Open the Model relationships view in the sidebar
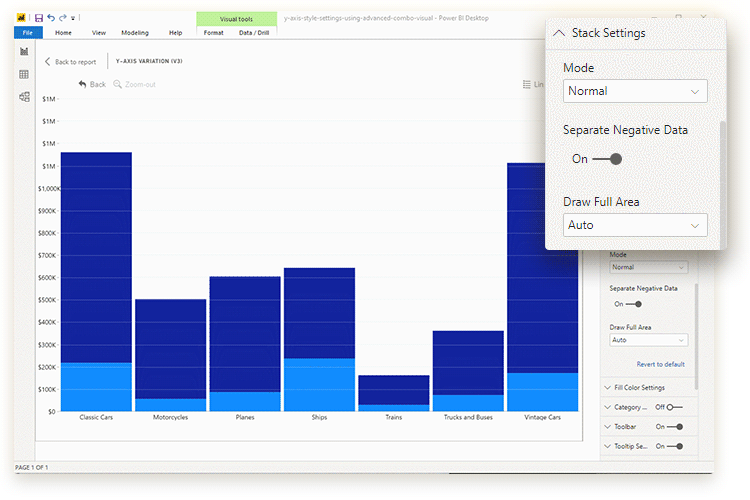Screen dimensions: 750x500 click(24, 97)
